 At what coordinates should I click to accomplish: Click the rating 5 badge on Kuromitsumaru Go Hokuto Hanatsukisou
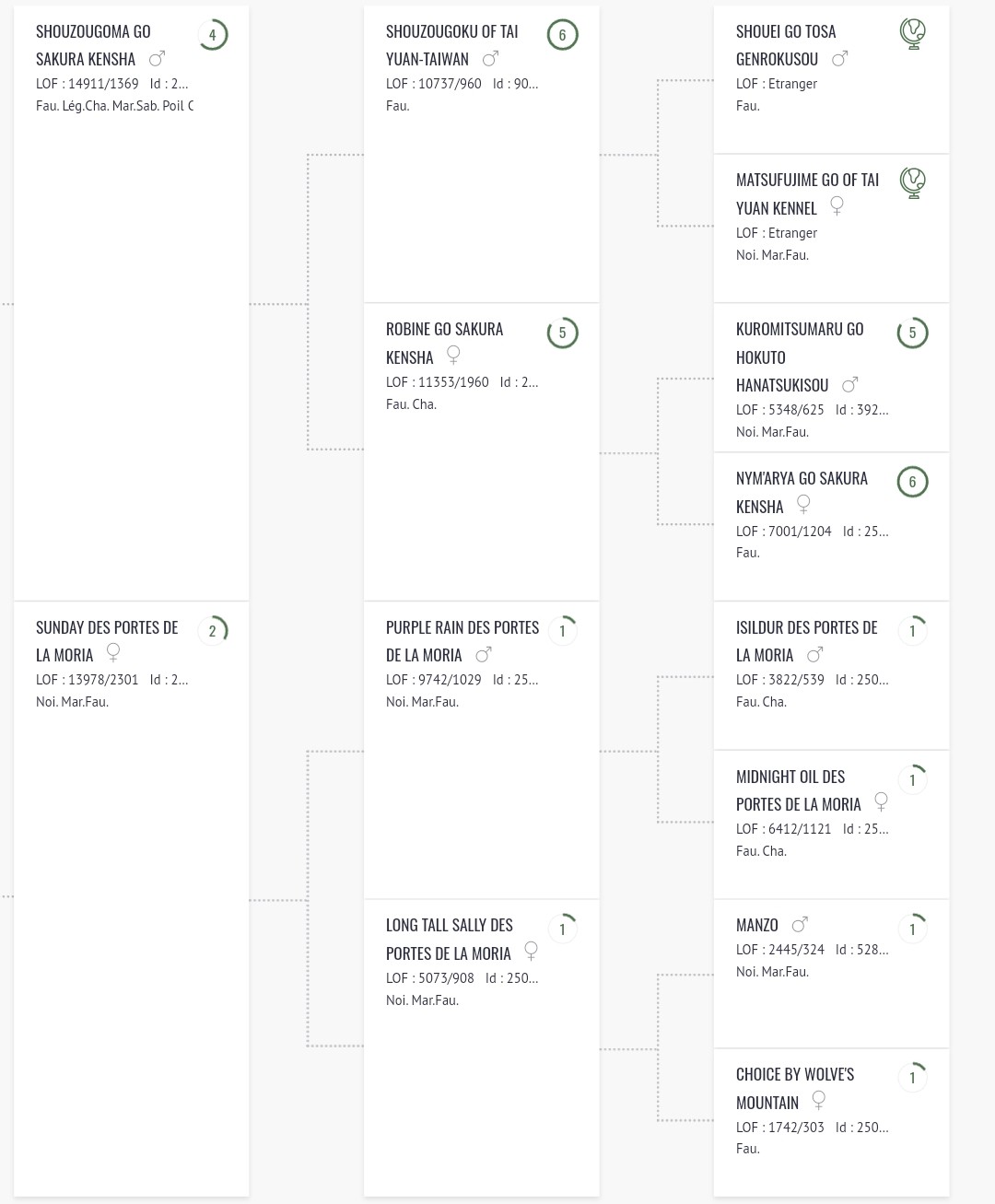tap(912, 333)
